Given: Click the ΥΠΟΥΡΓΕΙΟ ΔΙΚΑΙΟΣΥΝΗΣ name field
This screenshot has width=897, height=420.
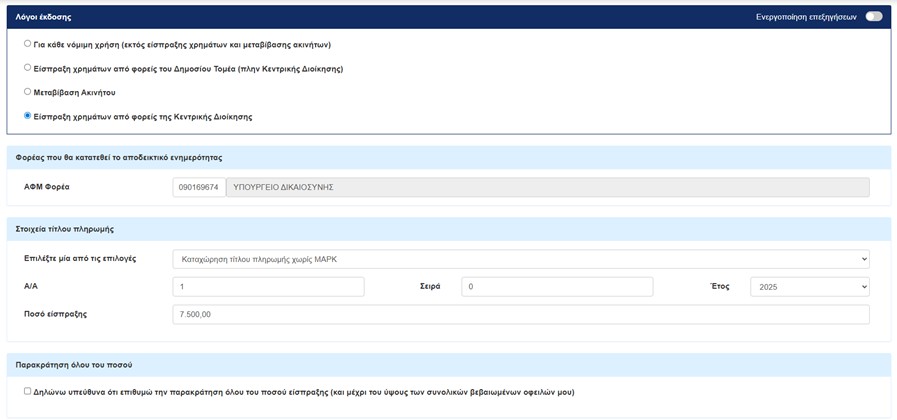Looking at the screenshot, I should [x=547, y=187].
